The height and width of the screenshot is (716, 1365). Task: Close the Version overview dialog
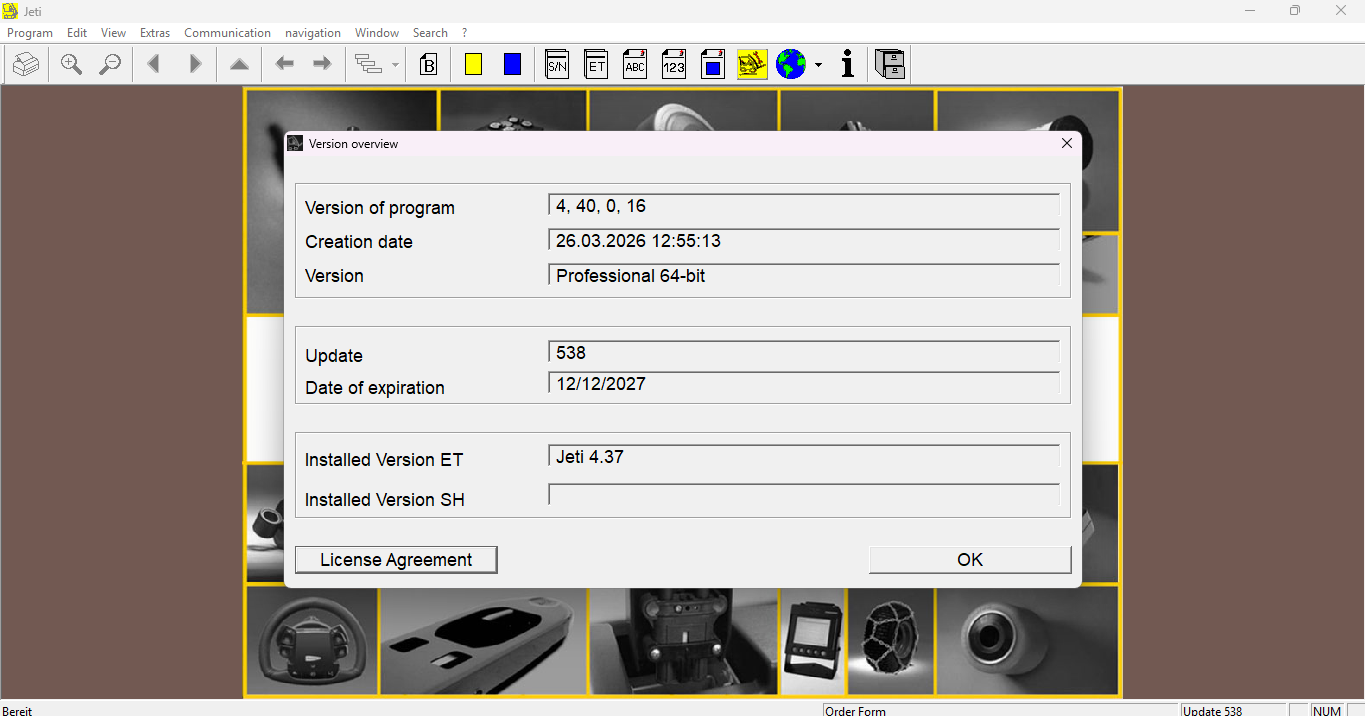point(1066,143)
